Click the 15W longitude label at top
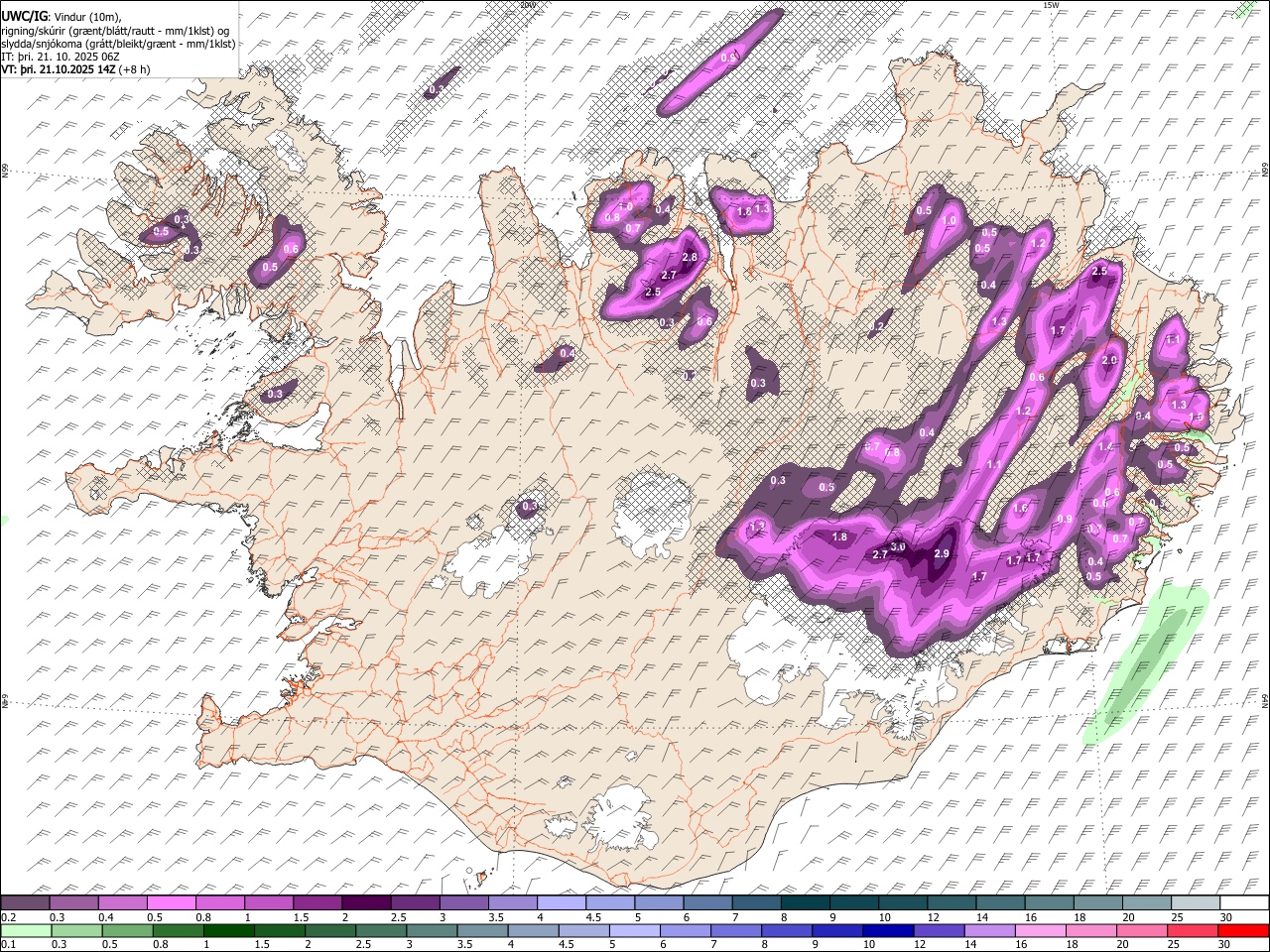 (1051, 5)
